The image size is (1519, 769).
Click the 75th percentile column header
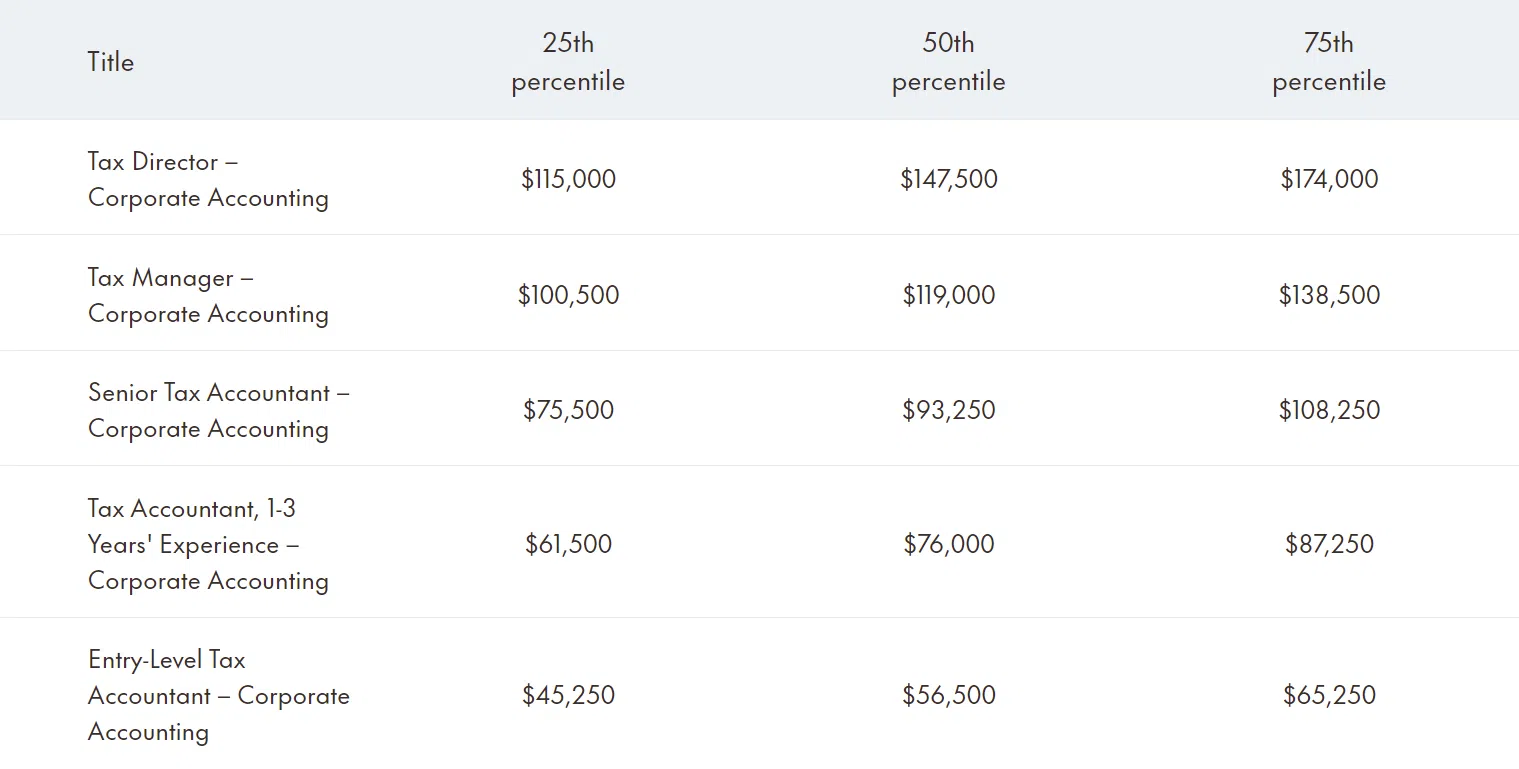tap(1329, 62)
